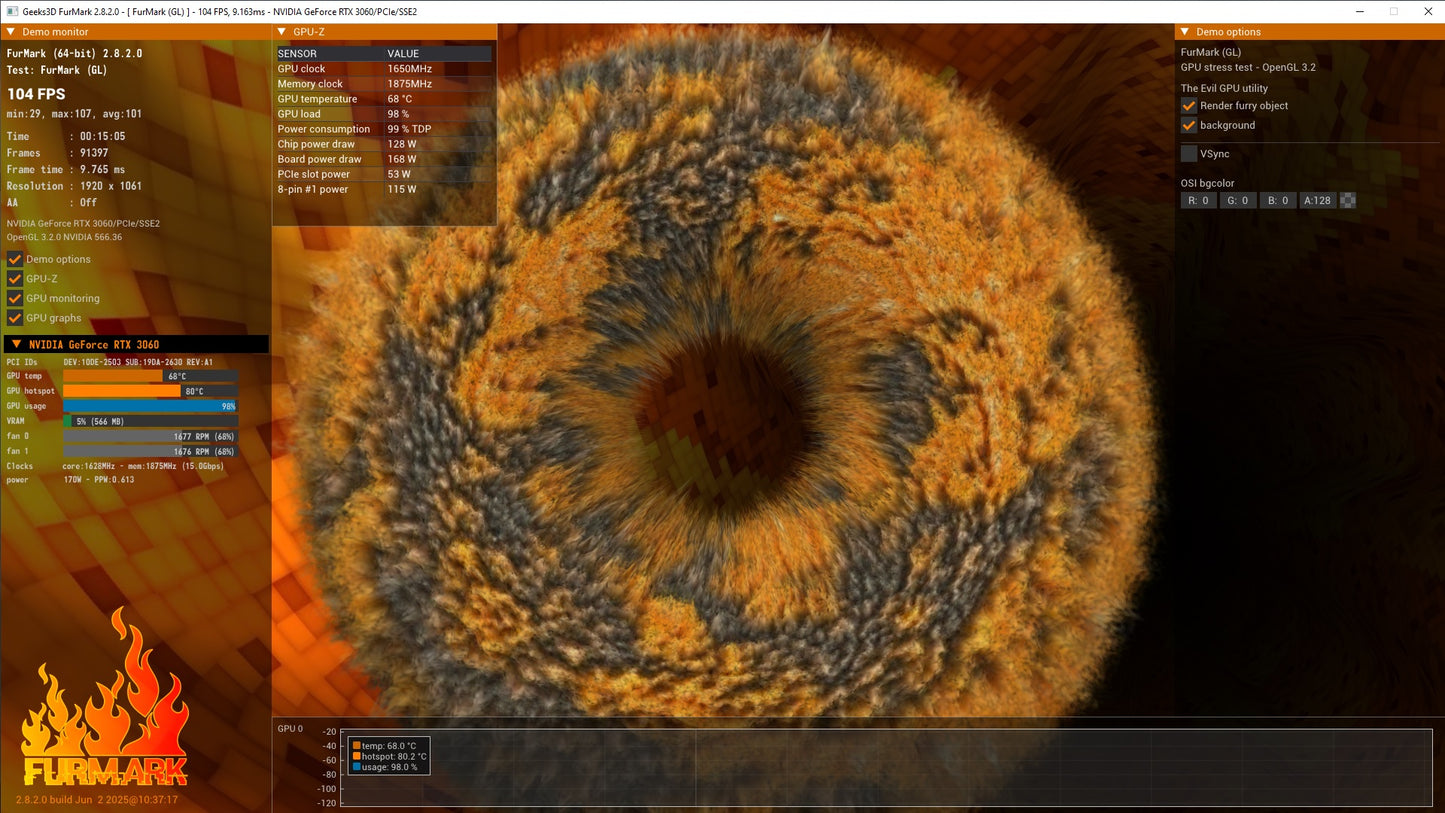The height and width of the screenshot is (813, 1445).
Task: Disable the background checkbox
Action: coord(1189,125)
